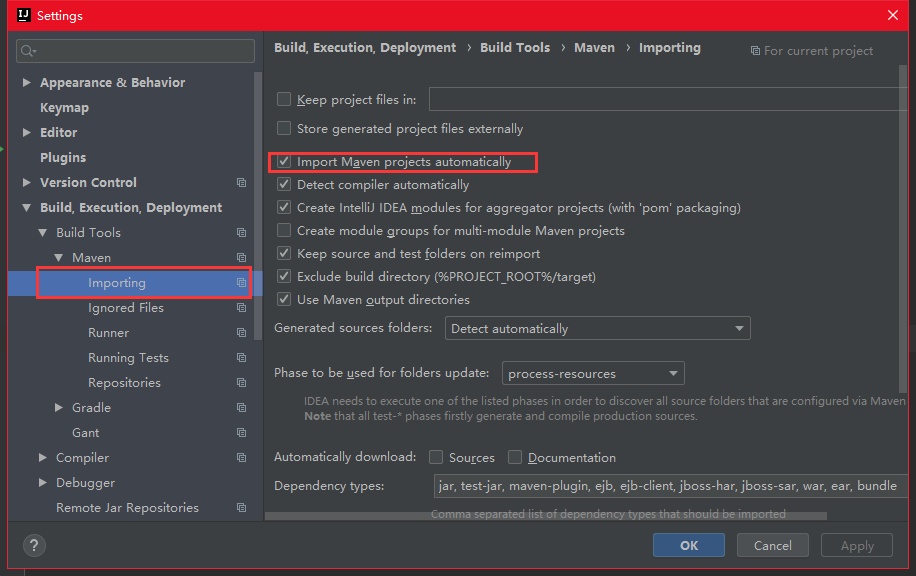This screenshot has height=576, width=916.
Task: Open Phase for folders update dropdown
Action: [593, 373]
